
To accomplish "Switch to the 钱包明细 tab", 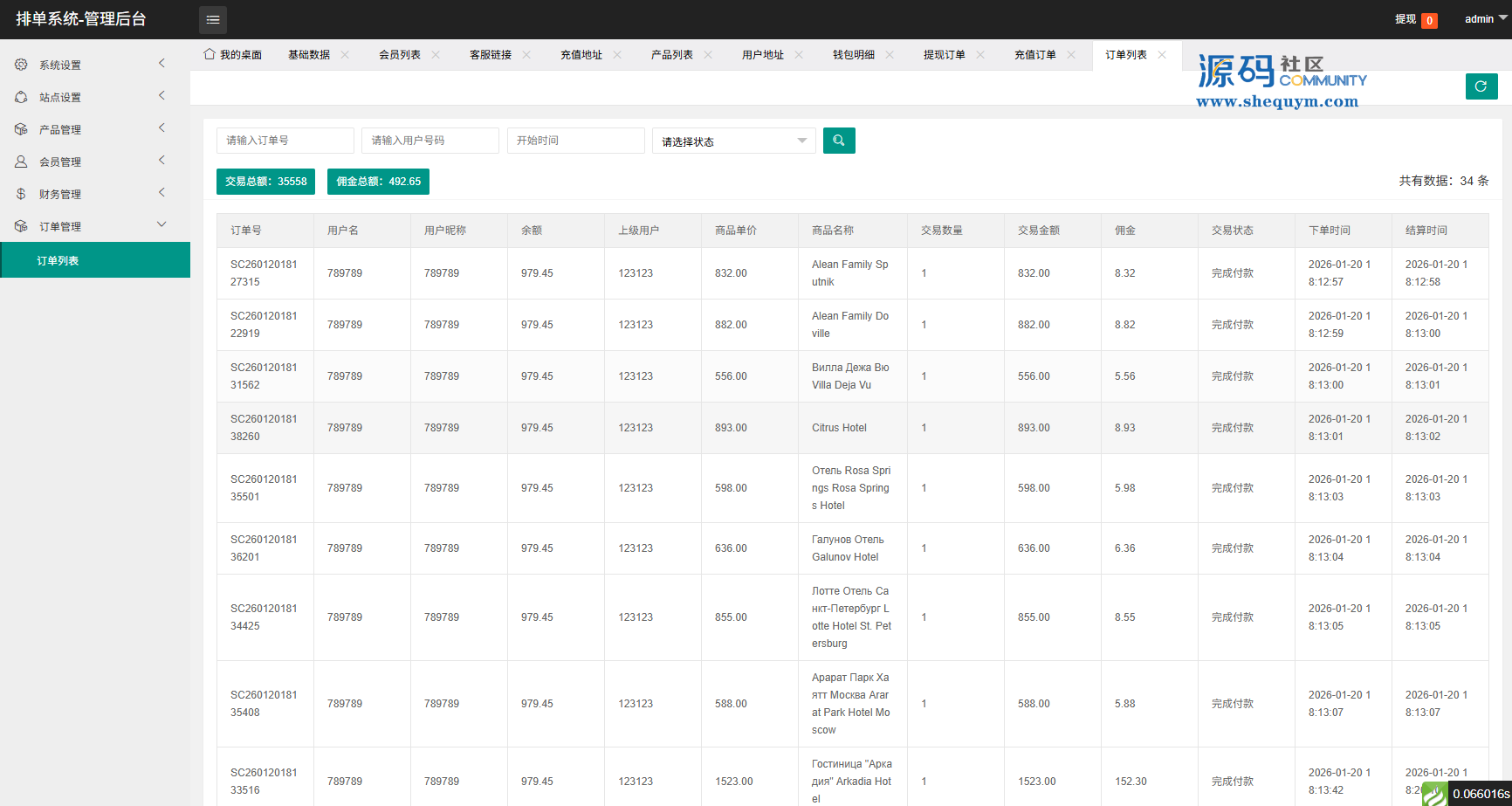I will tap(853, 55).
